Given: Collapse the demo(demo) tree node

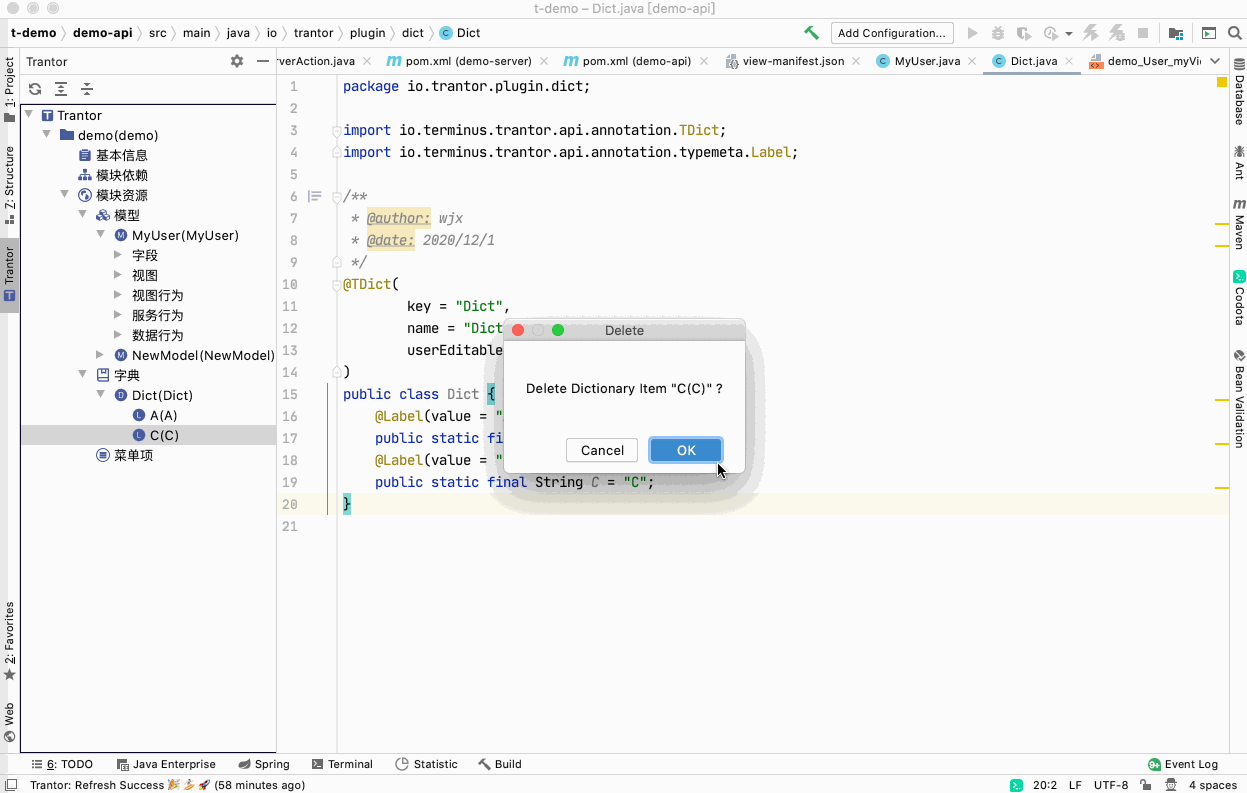Looking at the screenshot, I should [47, 135].
